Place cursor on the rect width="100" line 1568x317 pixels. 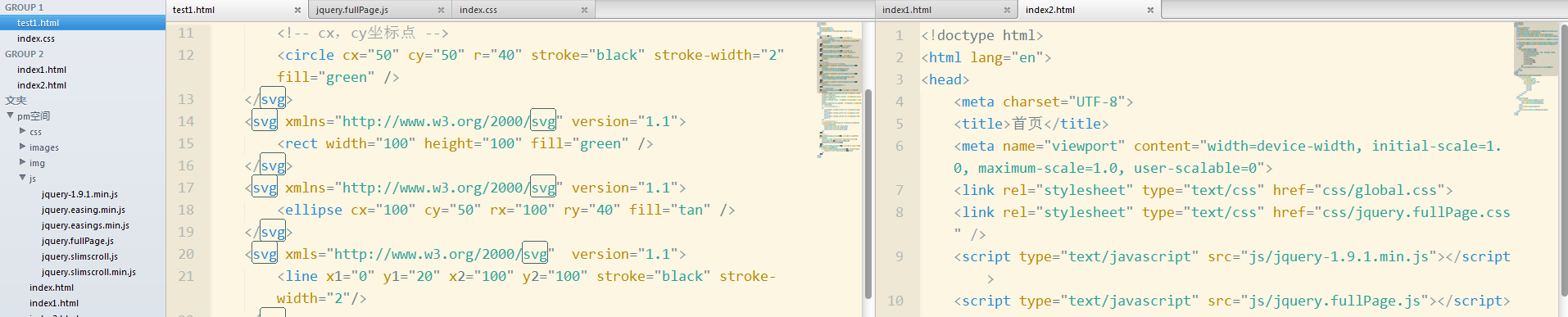tap(465, 143)
